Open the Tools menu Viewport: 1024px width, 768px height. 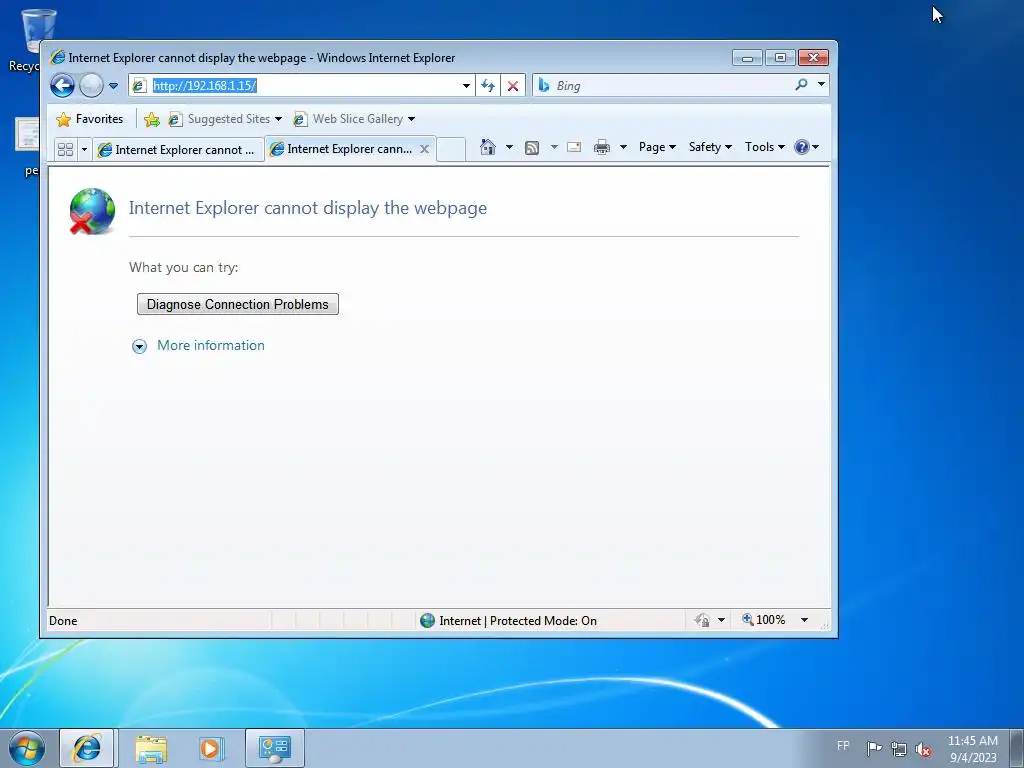point(765,147)
